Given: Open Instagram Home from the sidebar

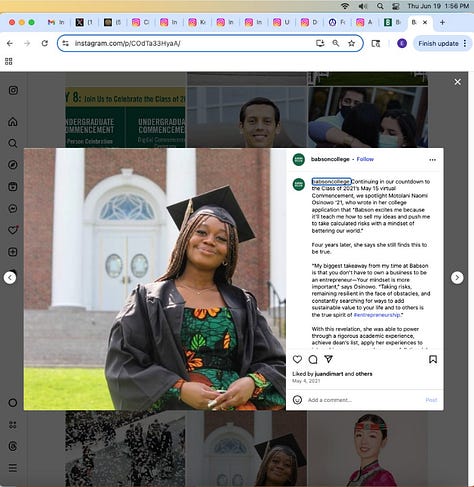Looking at the screenshot, I should coord(13,122).
